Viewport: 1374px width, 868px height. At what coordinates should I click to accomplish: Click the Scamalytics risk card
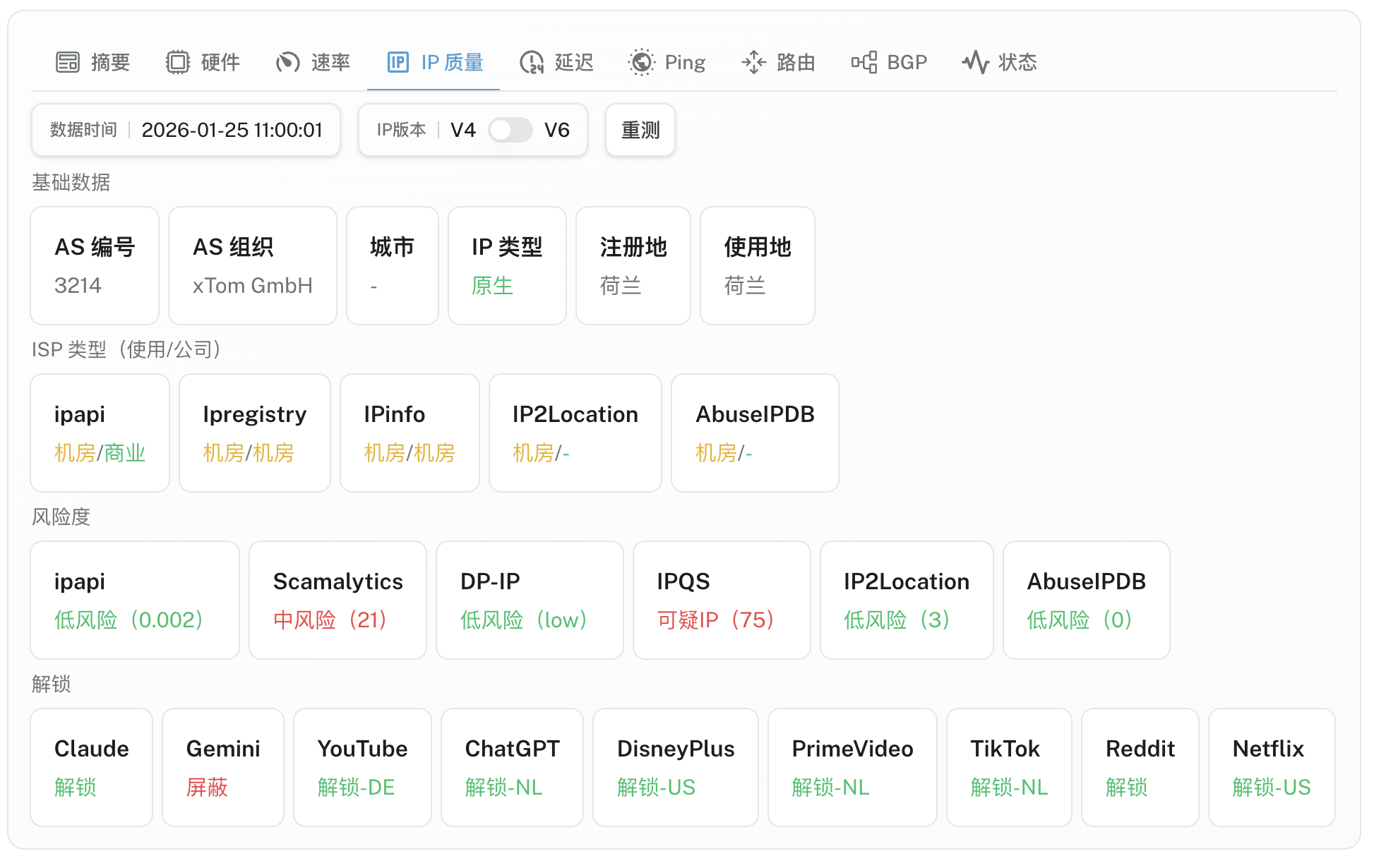click(x=337, y=600)
